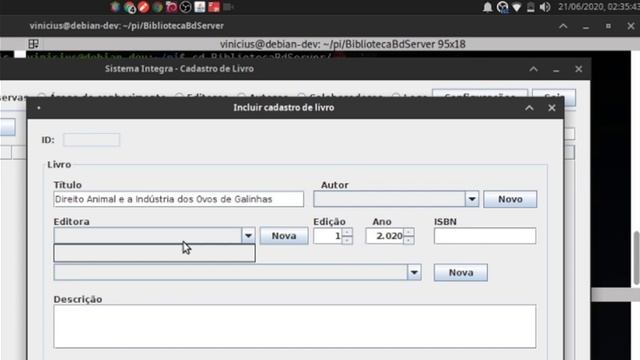Open the notification bell in the tray
This screenshot has height=360, width=640.
487,7
